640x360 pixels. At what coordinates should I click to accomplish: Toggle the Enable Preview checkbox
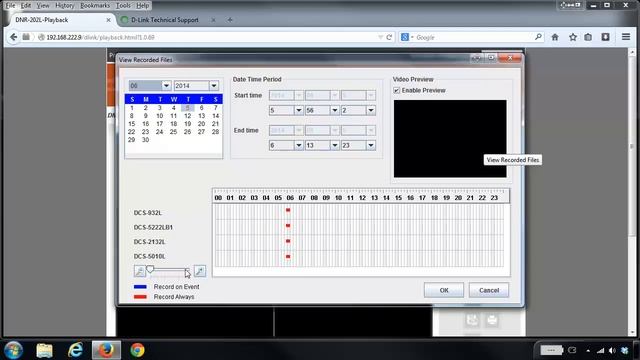pos(396,90)
